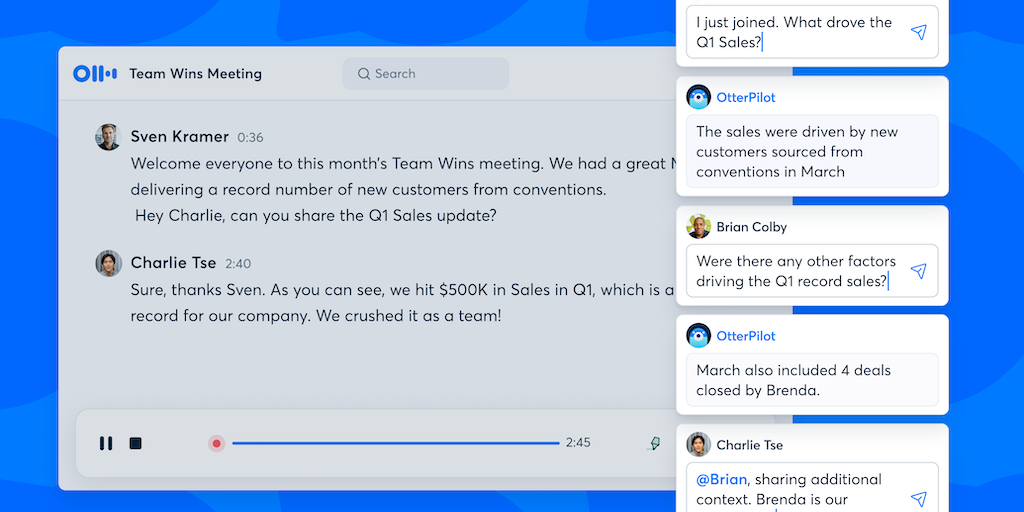This screenshot has width=1024, height=512.
Task: Click the recording progress bar
Action: [395, 443]
